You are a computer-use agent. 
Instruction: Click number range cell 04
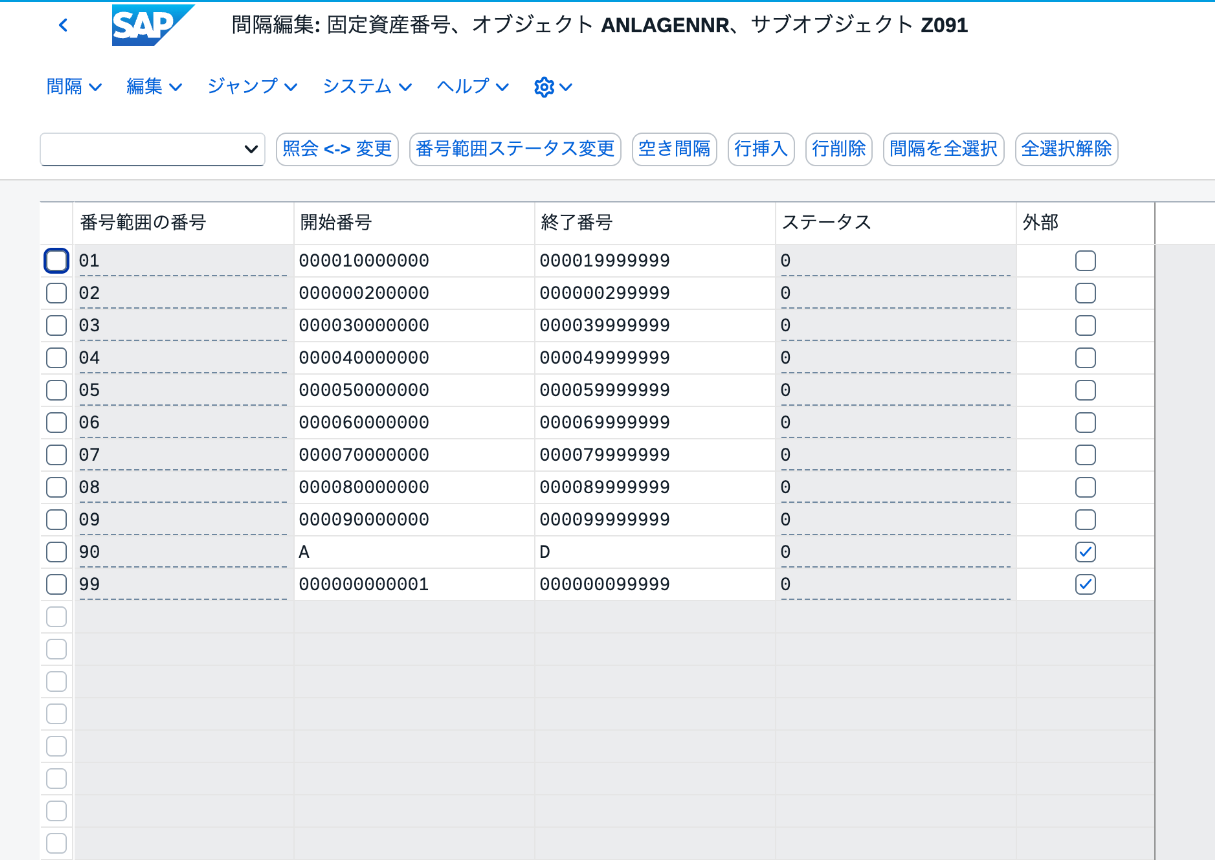(184, 358)
